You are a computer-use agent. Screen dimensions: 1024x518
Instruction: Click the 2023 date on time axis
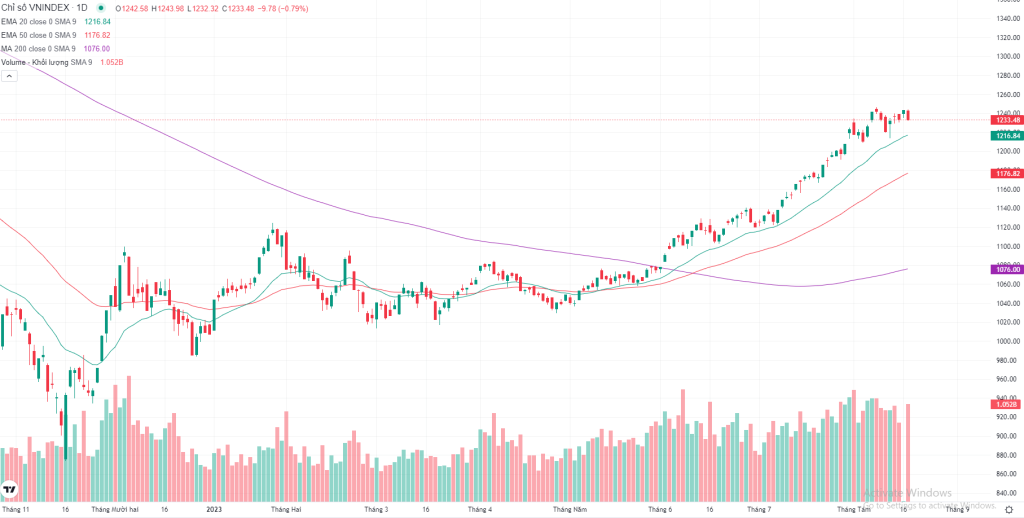coord(214,508)
